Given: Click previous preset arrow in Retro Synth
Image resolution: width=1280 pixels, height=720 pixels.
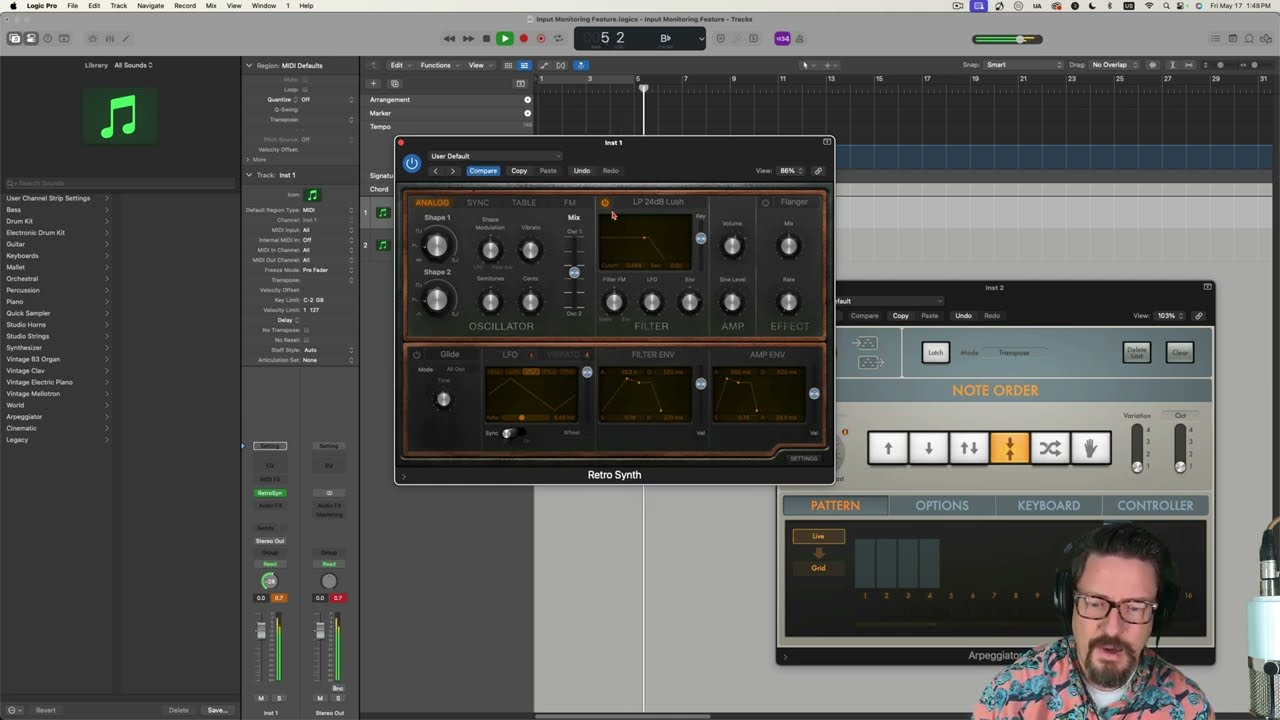Looking at the screenshot, I should pyautogui.click(x=436, y=171).
